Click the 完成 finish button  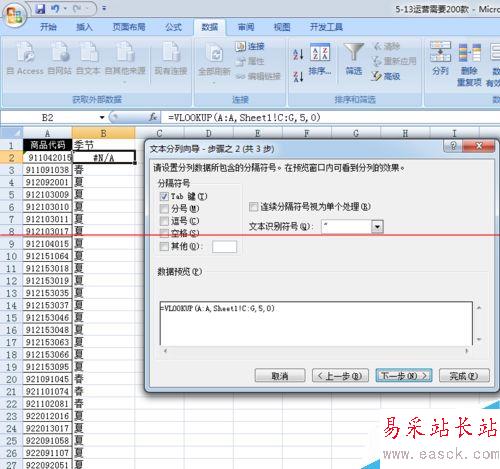tap(464, 376)
